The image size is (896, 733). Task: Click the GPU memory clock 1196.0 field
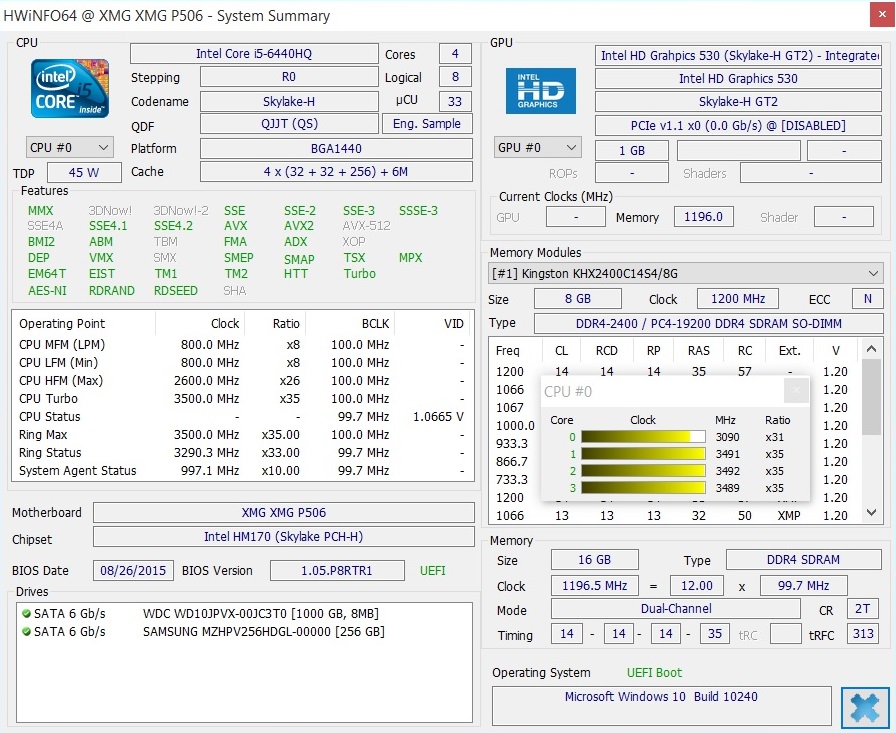(x=703, y=217)
